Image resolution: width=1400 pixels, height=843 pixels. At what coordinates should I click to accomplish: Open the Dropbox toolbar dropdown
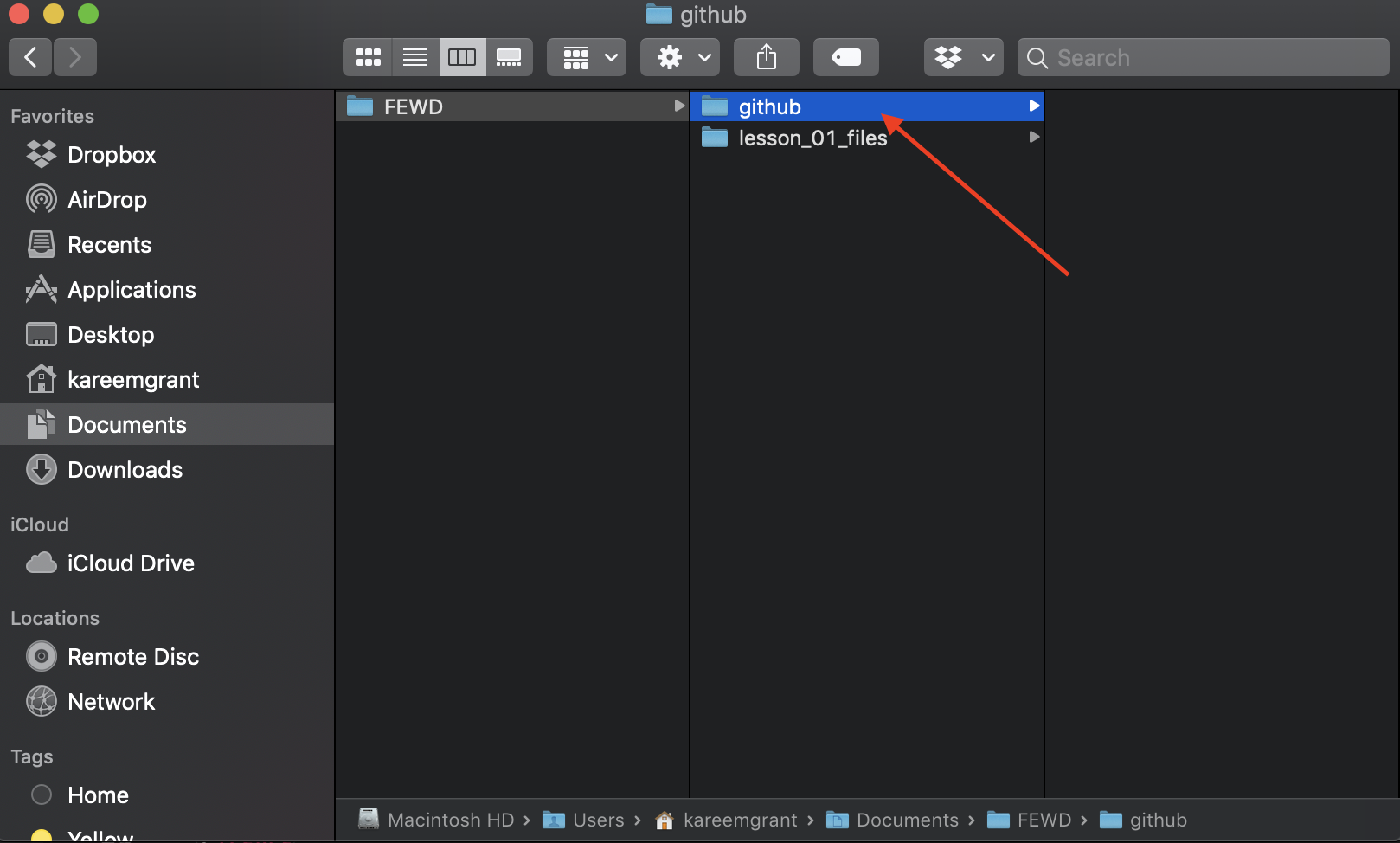tap(964, 57)
